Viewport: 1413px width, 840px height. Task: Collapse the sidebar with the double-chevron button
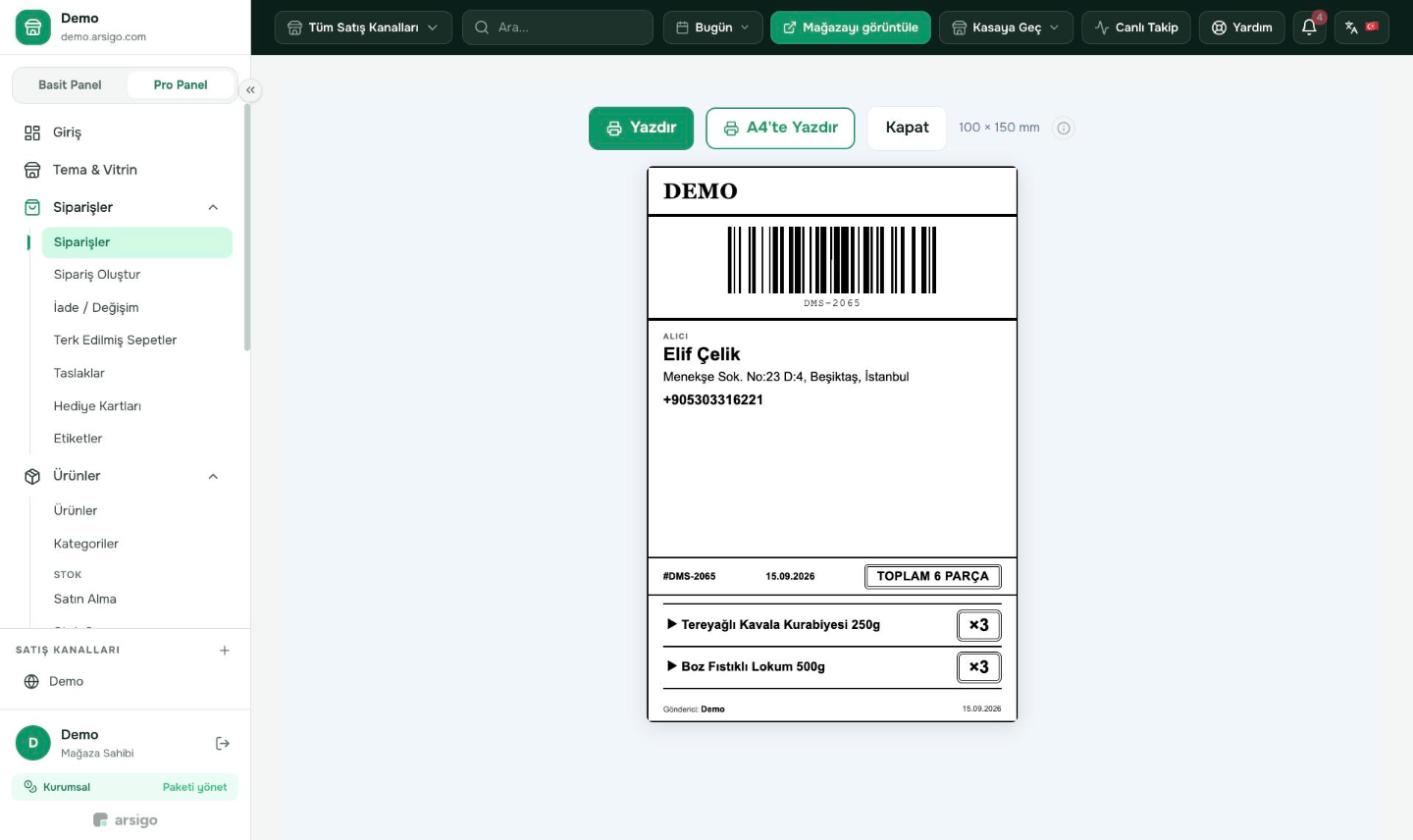pos(250,90)
